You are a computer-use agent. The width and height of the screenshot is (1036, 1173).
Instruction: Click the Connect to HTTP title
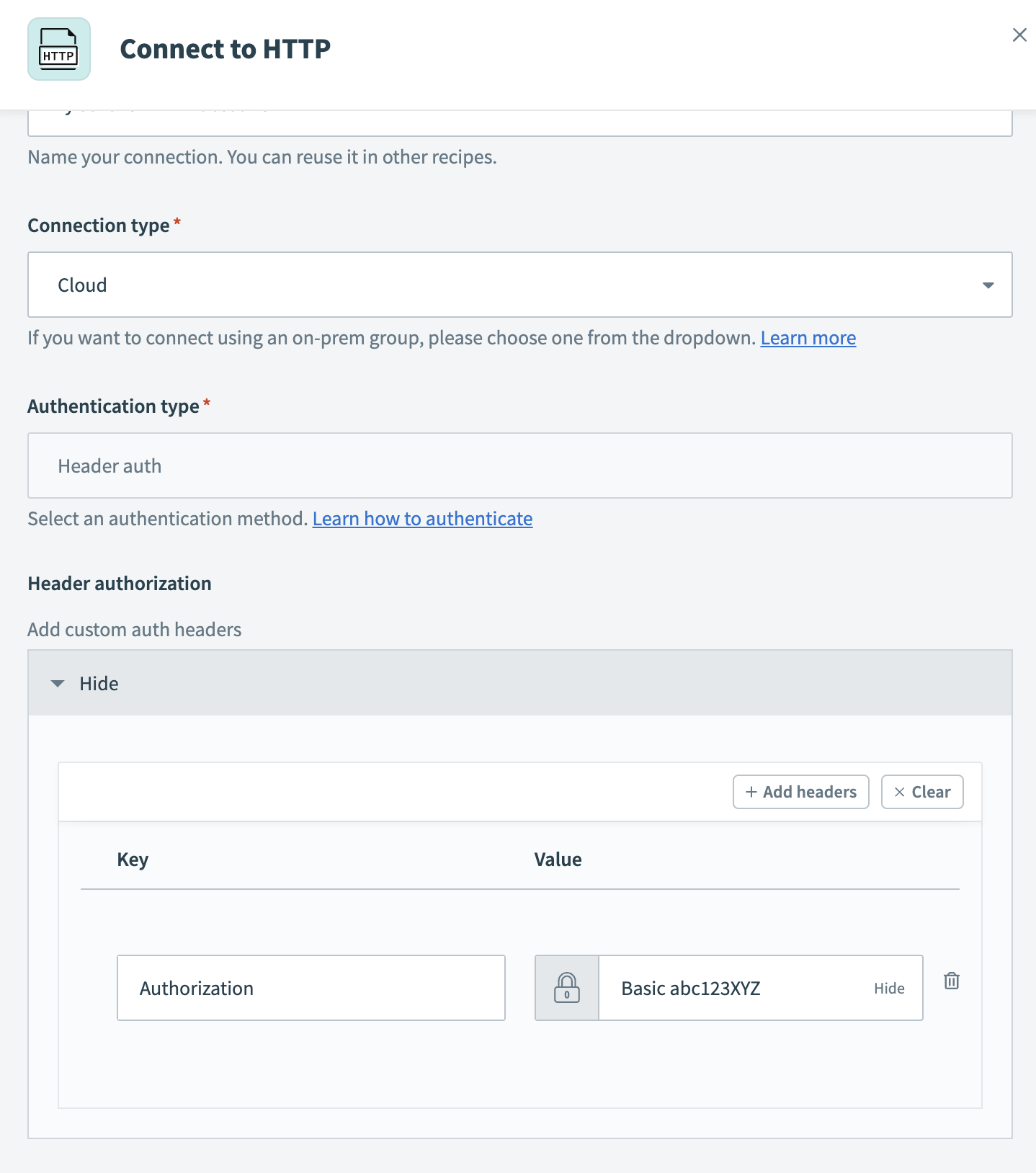(x=225, y=49)
